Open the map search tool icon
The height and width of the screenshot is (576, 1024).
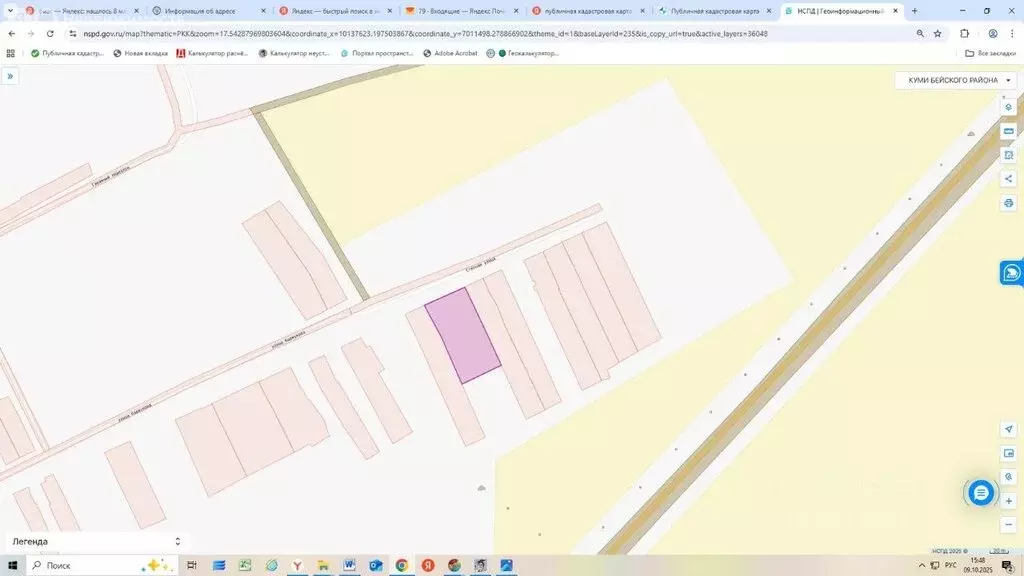pos(1008,477)
